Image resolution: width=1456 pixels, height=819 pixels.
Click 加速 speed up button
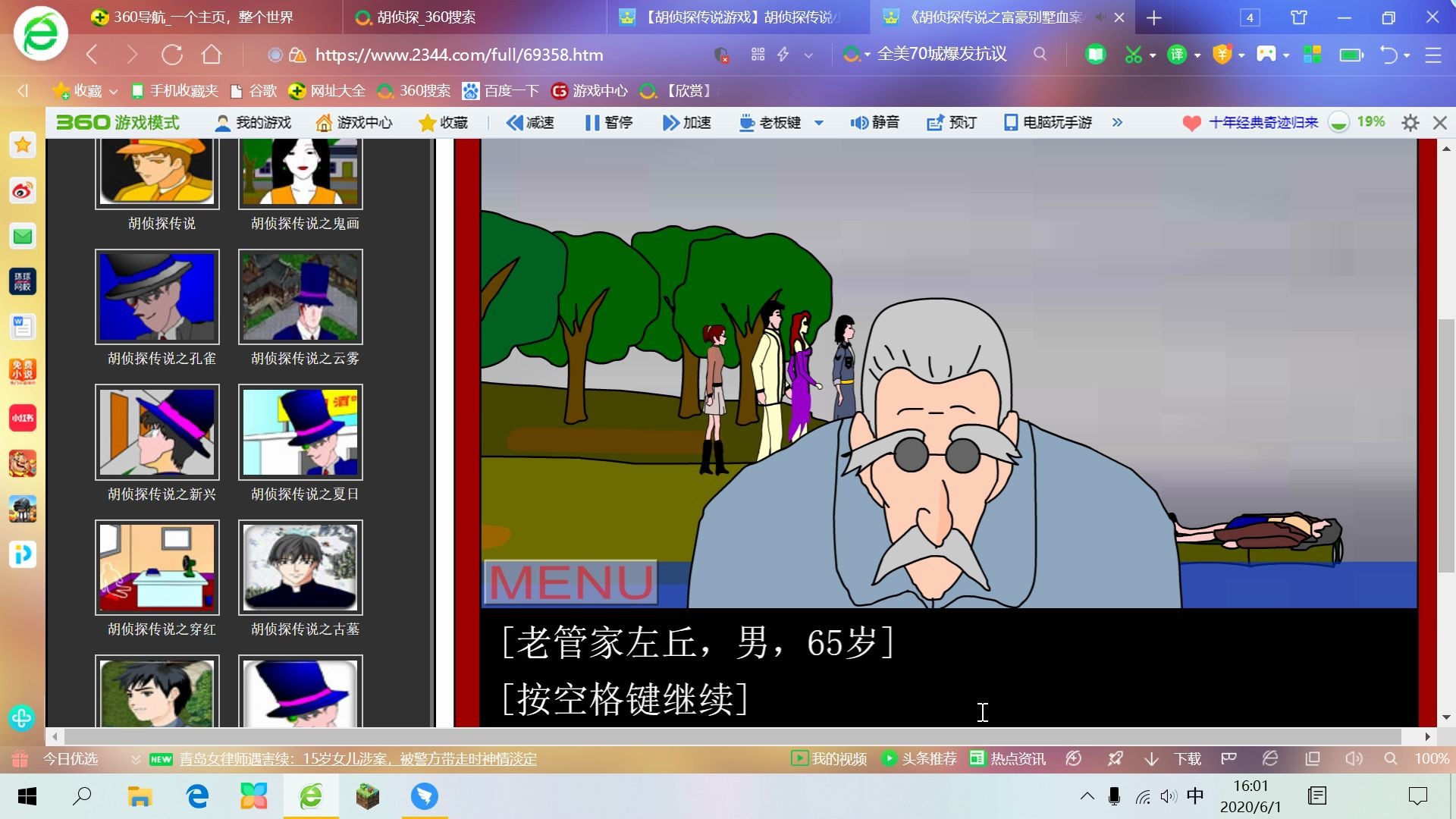click(x=686, y=122)
